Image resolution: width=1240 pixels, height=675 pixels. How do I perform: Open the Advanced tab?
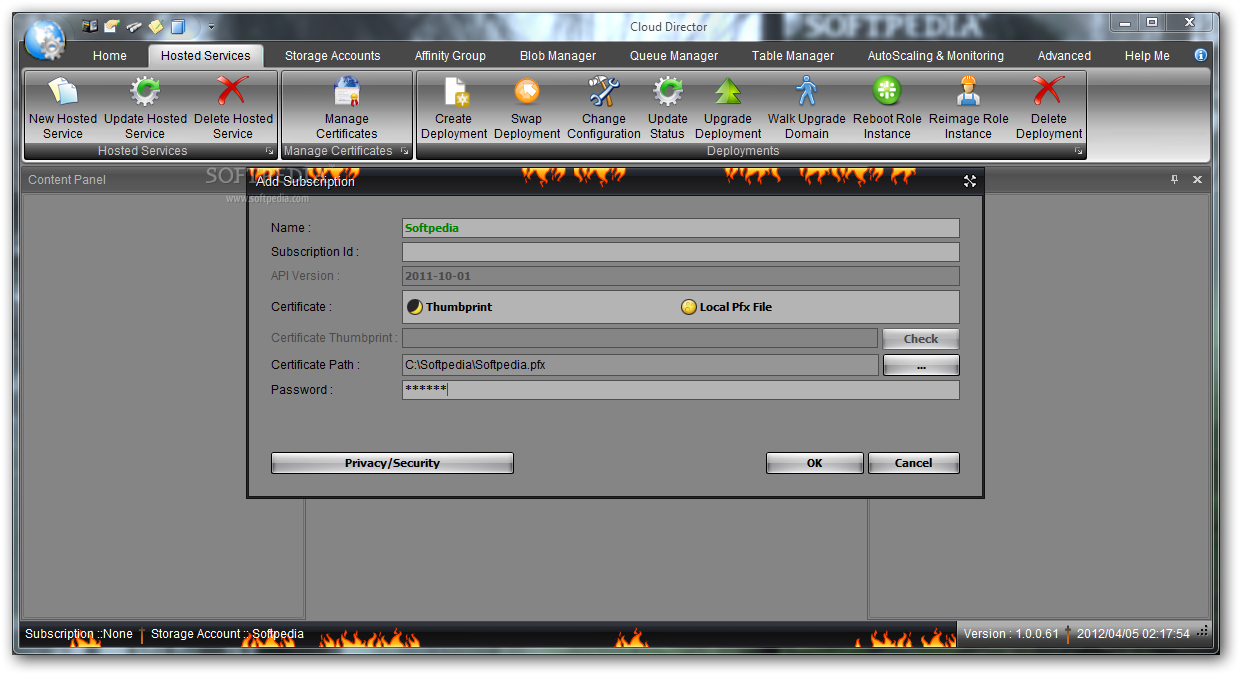[x=1064, y=56]
